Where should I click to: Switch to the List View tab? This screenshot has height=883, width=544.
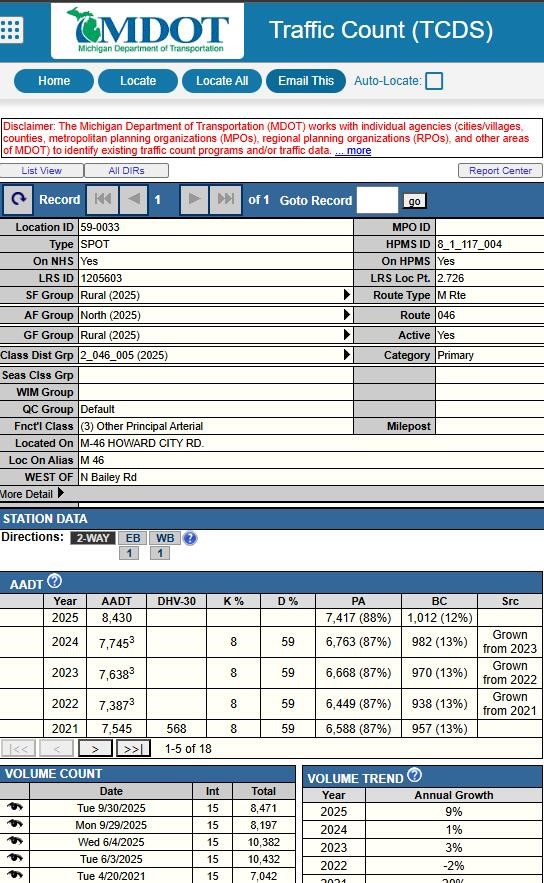point(42,171)
